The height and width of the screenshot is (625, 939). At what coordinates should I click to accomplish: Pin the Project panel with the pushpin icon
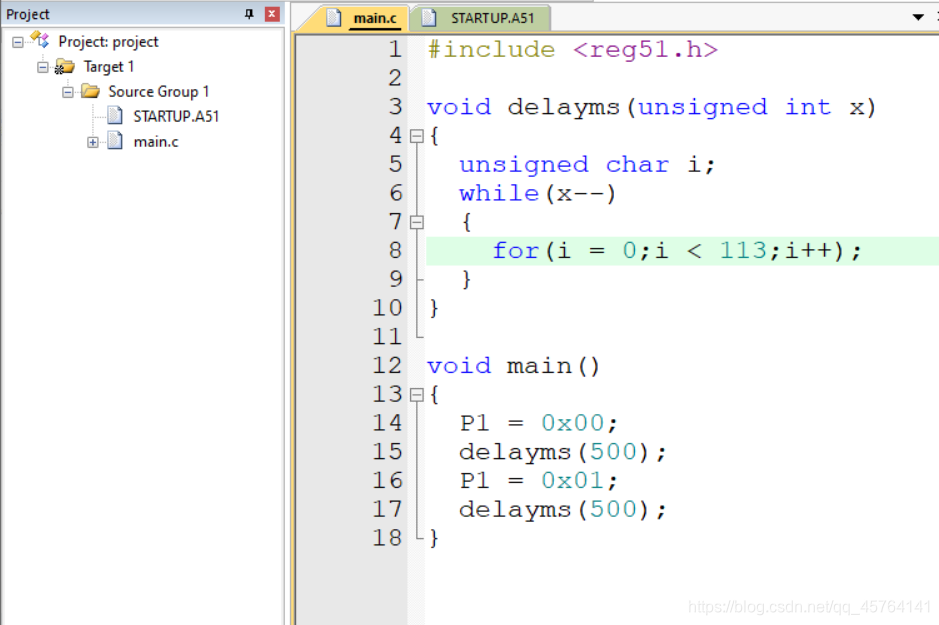tap(249, 14)
